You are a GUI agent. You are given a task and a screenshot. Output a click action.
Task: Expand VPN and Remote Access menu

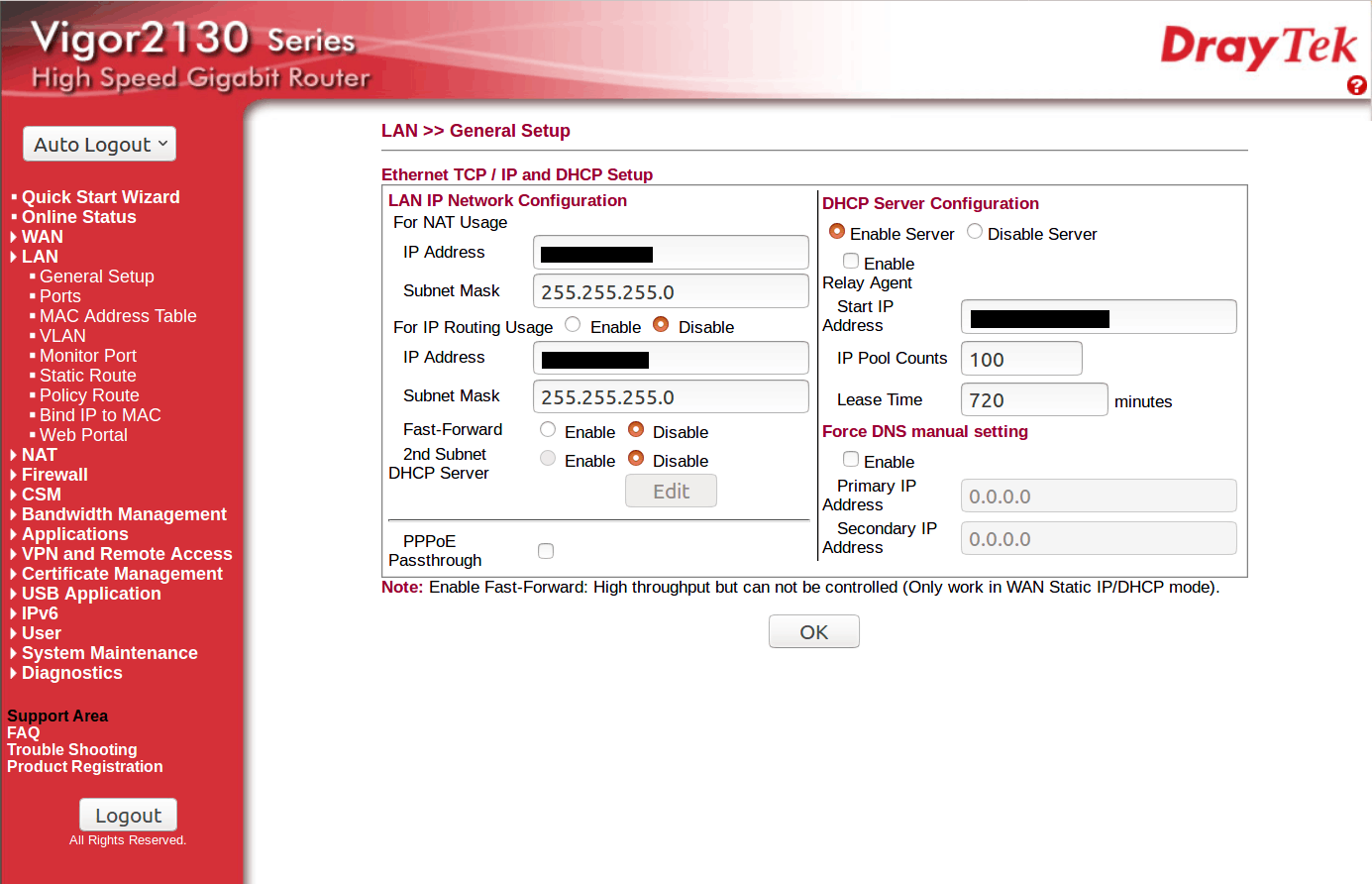coord(127,554)
